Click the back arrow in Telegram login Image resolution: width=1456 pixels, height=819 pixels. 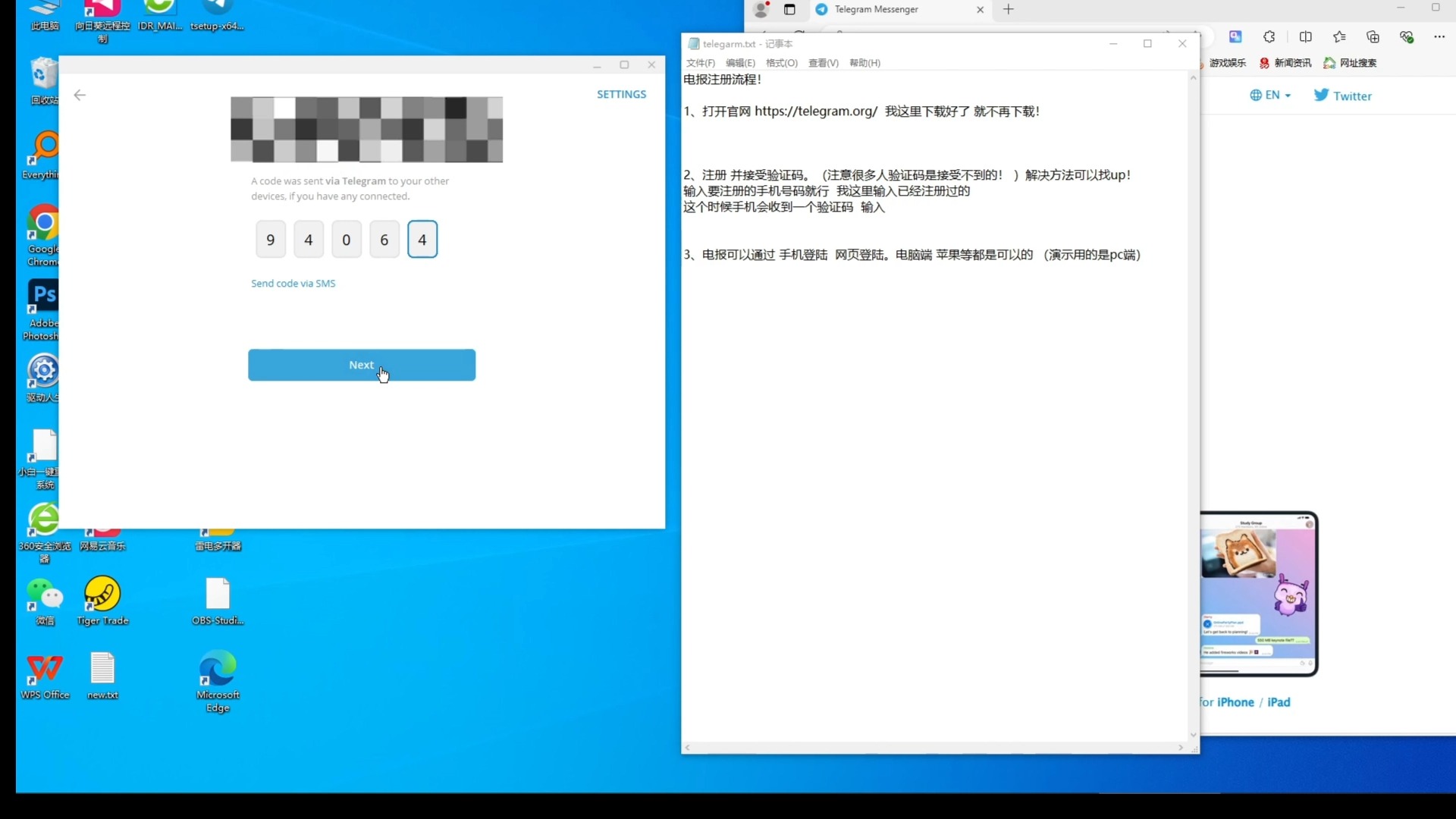point(80,94)
